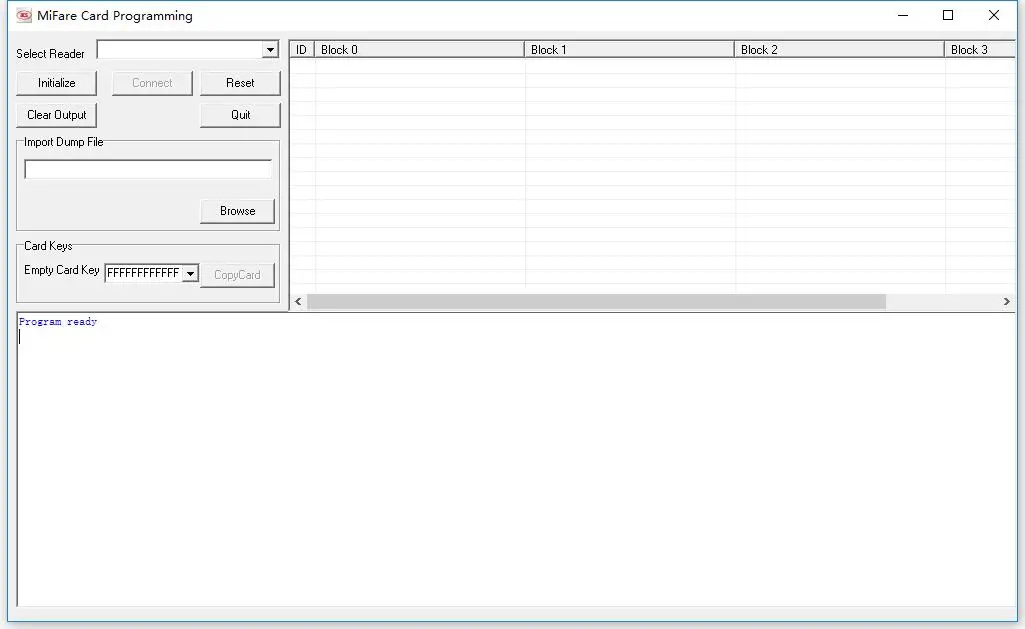Maximize the MiFare Card Programming window
The width and height of the screenshot is (1025, 629).
(x=948, y=15)
